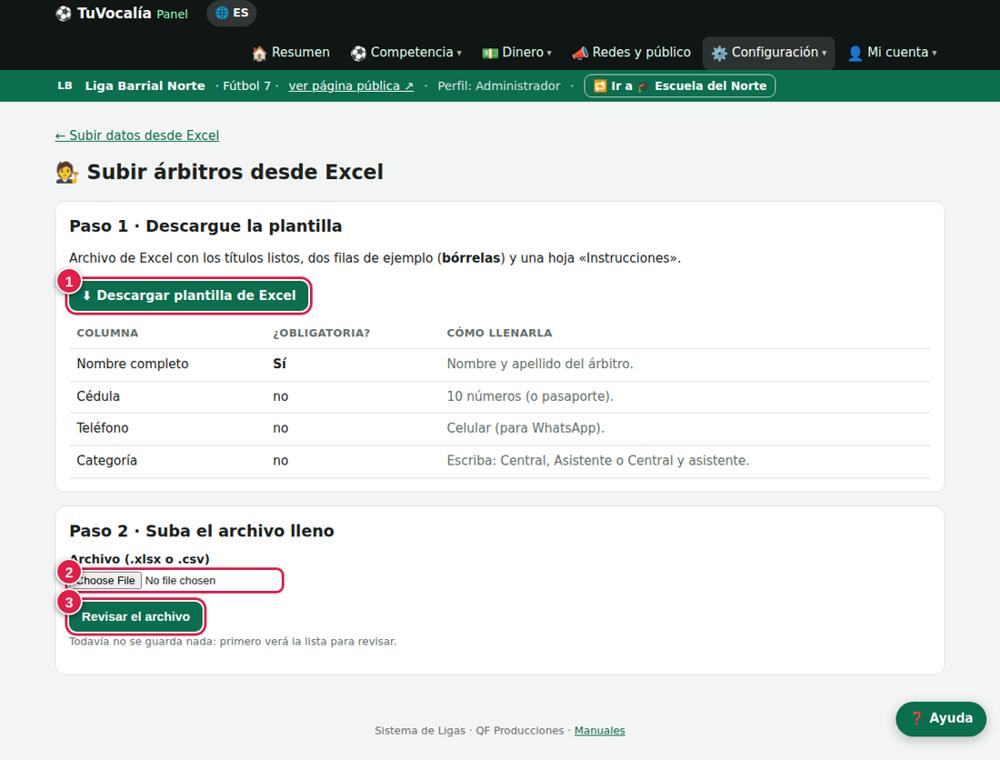Click the 'Nombre completo' column cell
The height and width of the screenshot is (760, 1000).
[x=133, y=363]
